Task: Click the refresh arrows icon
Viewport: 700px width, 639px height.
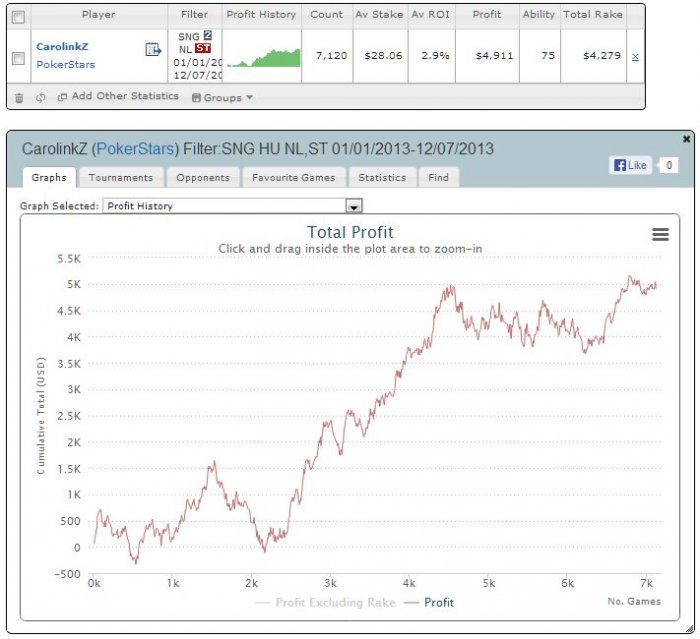Action: point(41,97)
